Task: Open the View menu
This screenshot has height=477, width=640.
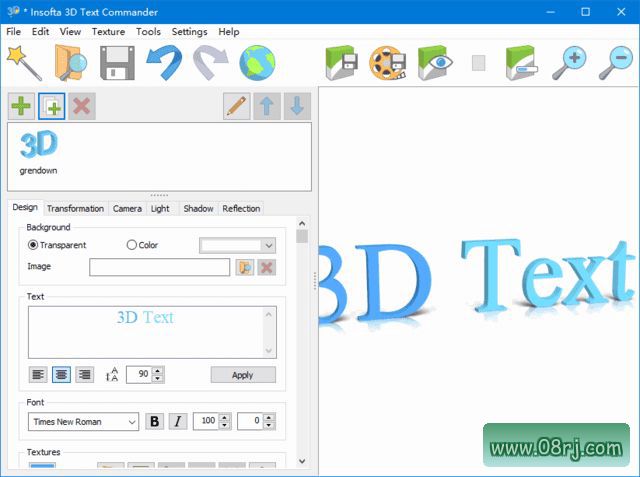Action: [x=70, y=32]
